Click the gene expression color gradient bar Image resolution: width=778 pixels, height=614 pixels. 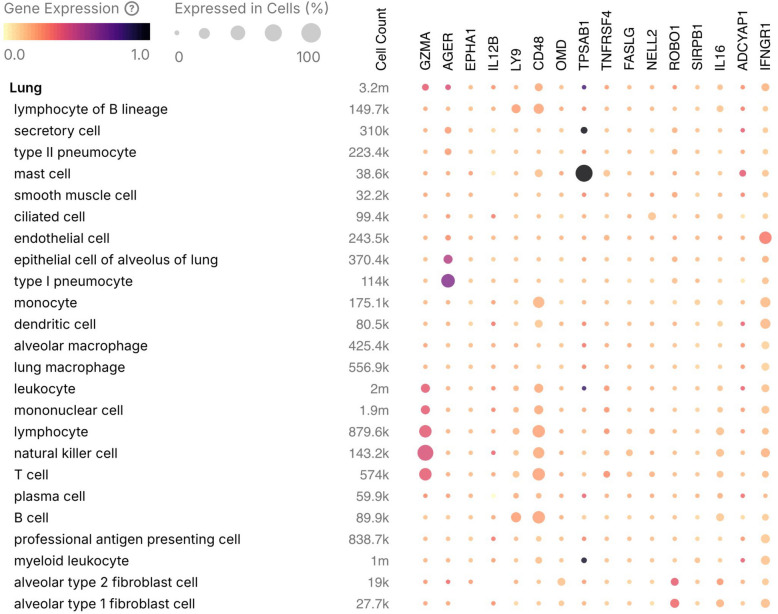(77, 33)
